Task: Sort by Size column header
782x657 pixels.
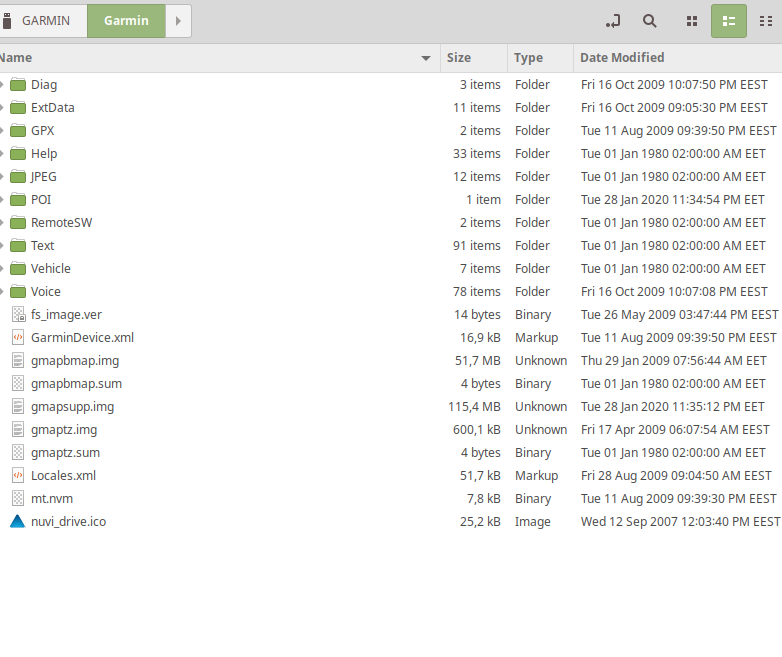Action: (x=474, y=58)
